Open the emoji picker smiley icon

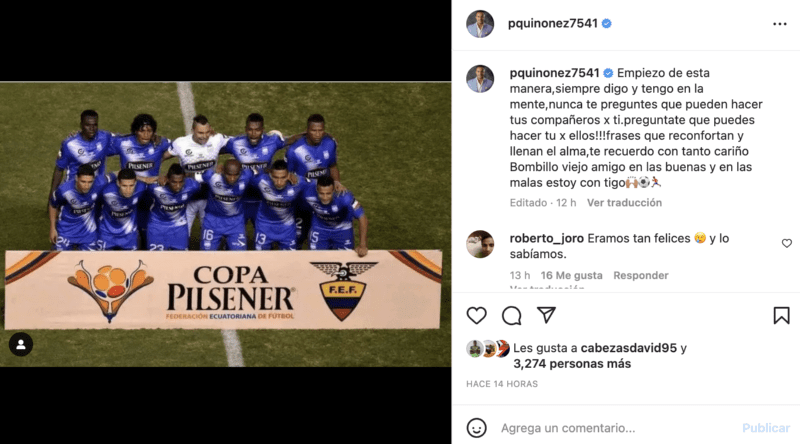click(477, 428)
